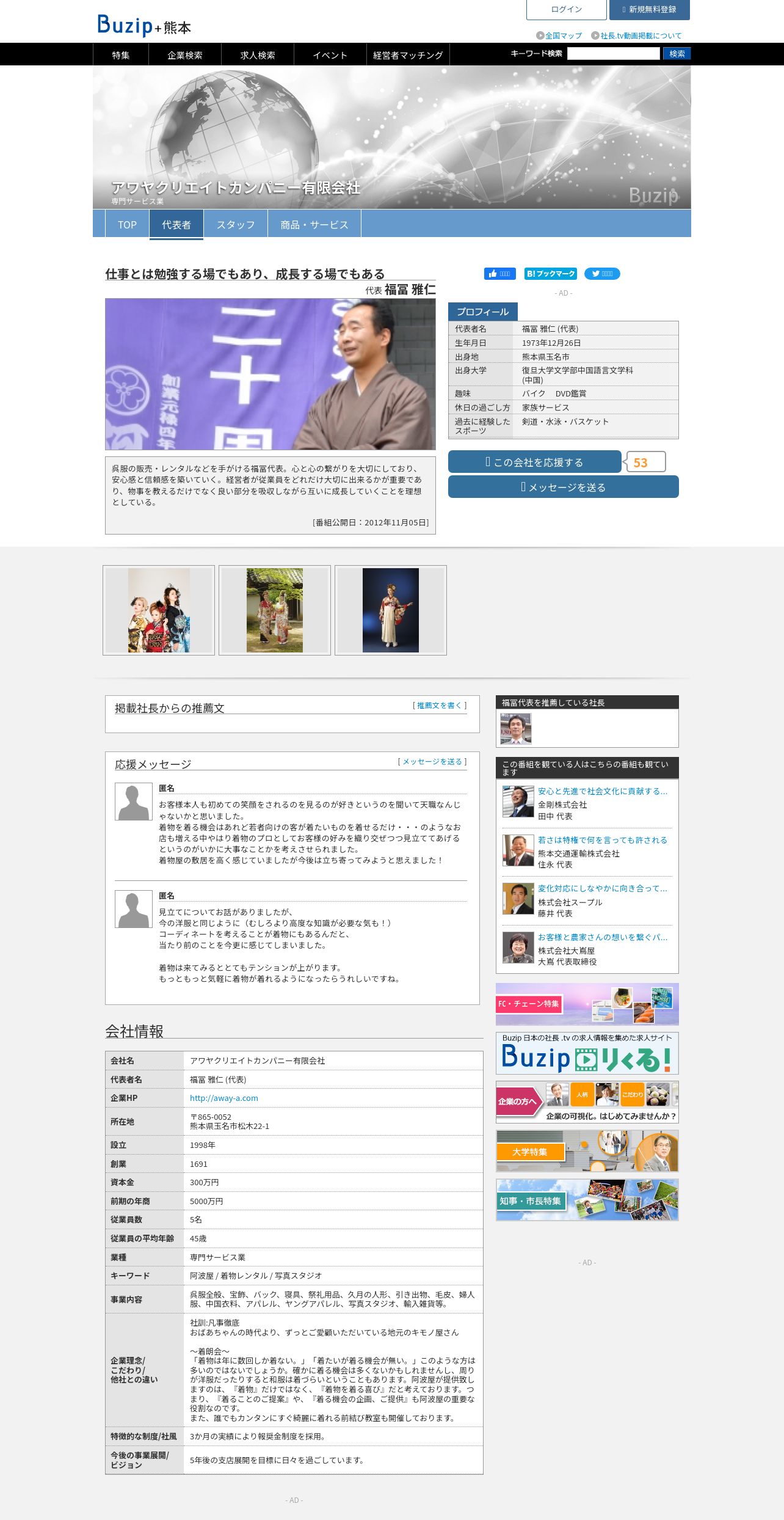Screen dimensions: 784x1520
Task: Click the 会社情報 section heading
Action: click(x=134, y=1031)
